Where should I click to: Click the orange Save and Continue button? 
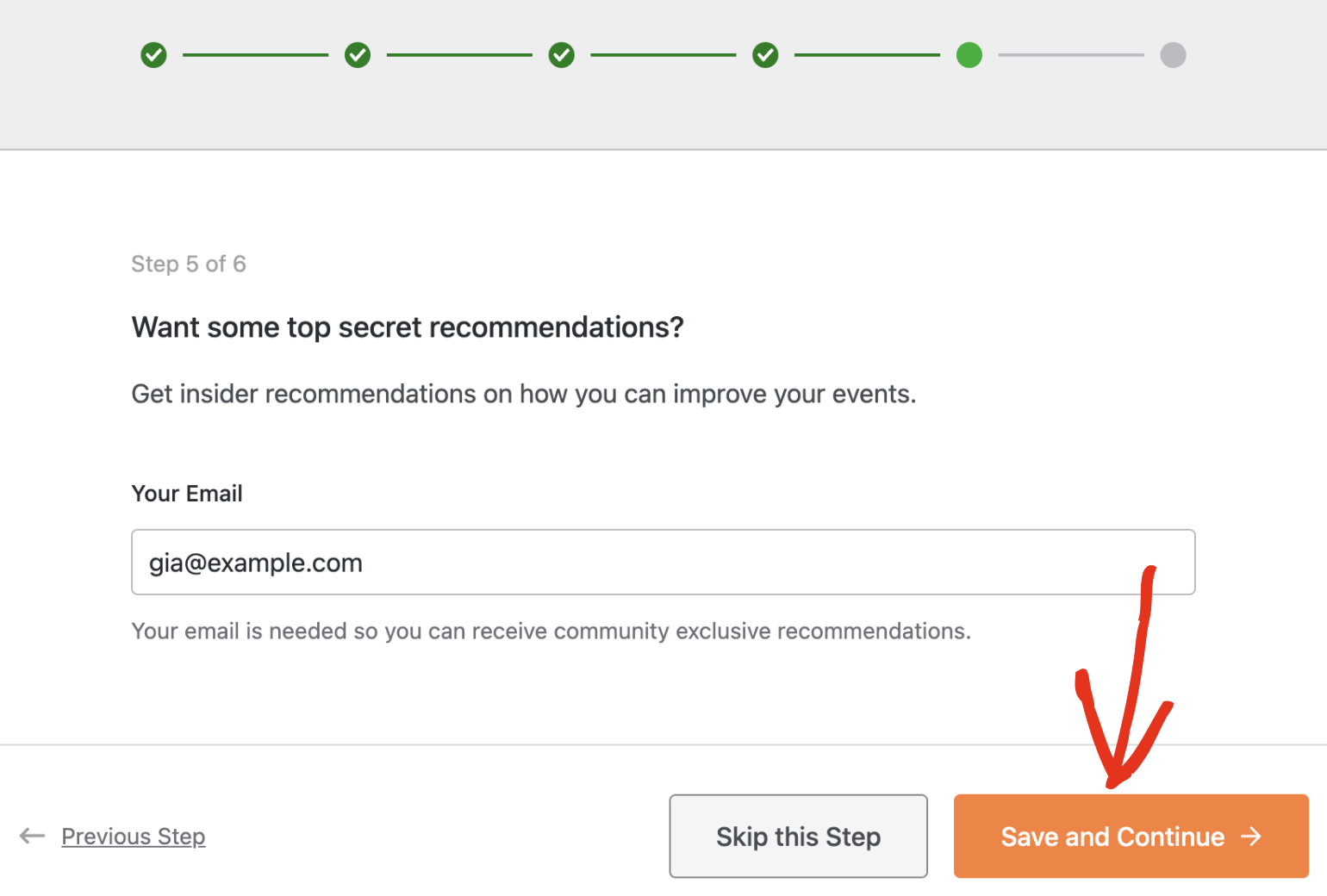[x=1131, y=836]
